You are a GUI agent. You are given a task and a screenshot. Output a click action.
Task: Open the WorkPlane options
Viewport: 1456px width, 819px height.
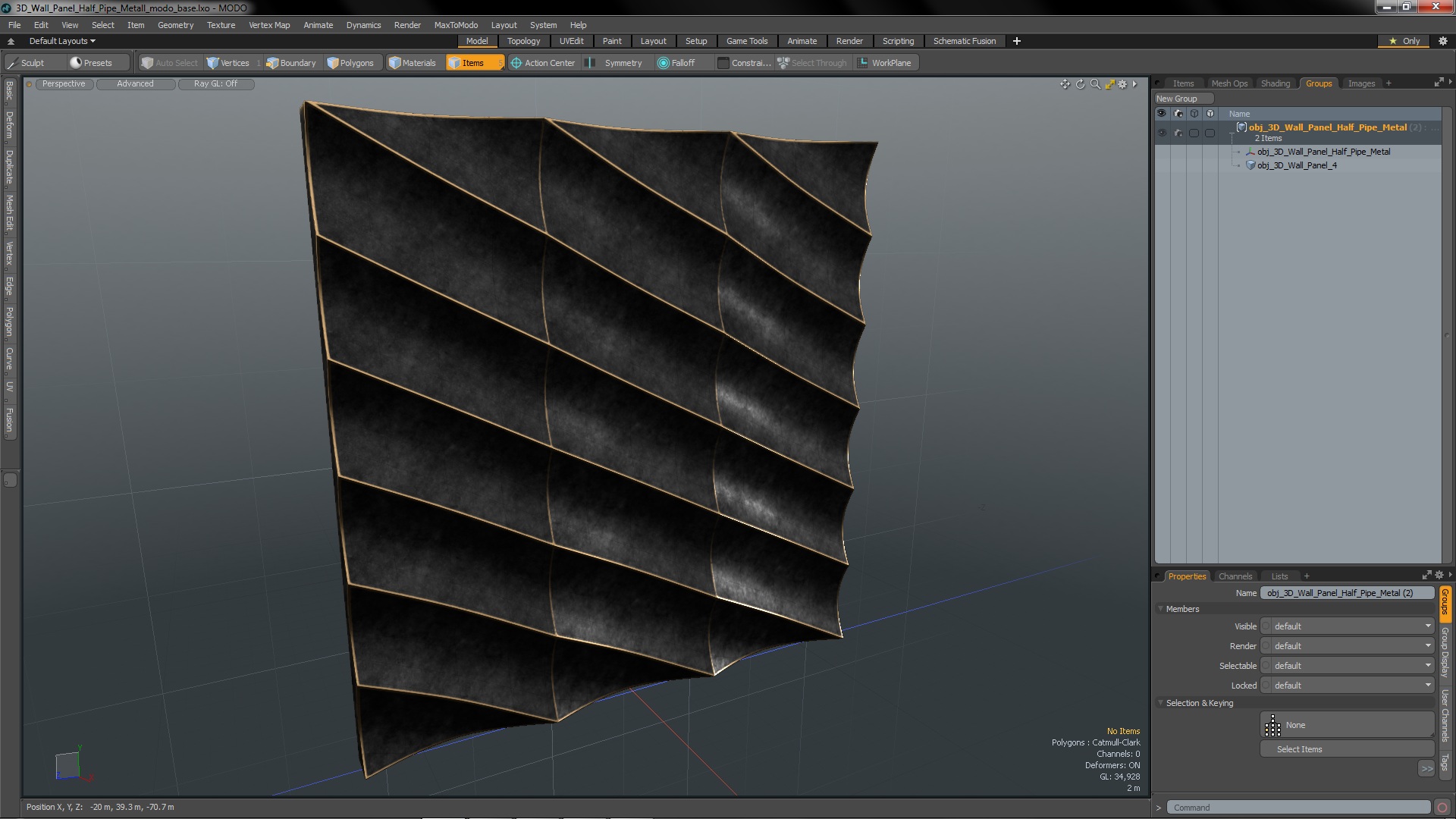pos(885,63)
